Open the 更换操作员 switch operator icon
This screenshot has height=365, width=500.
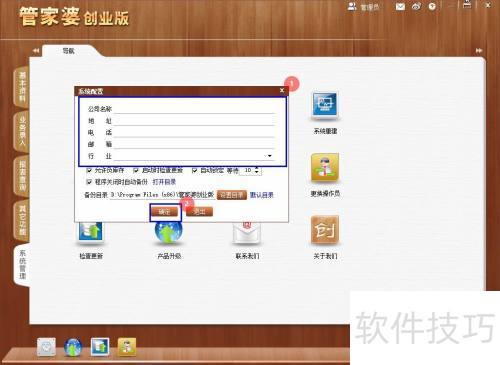pyautogui.click(x=325, y=167)
